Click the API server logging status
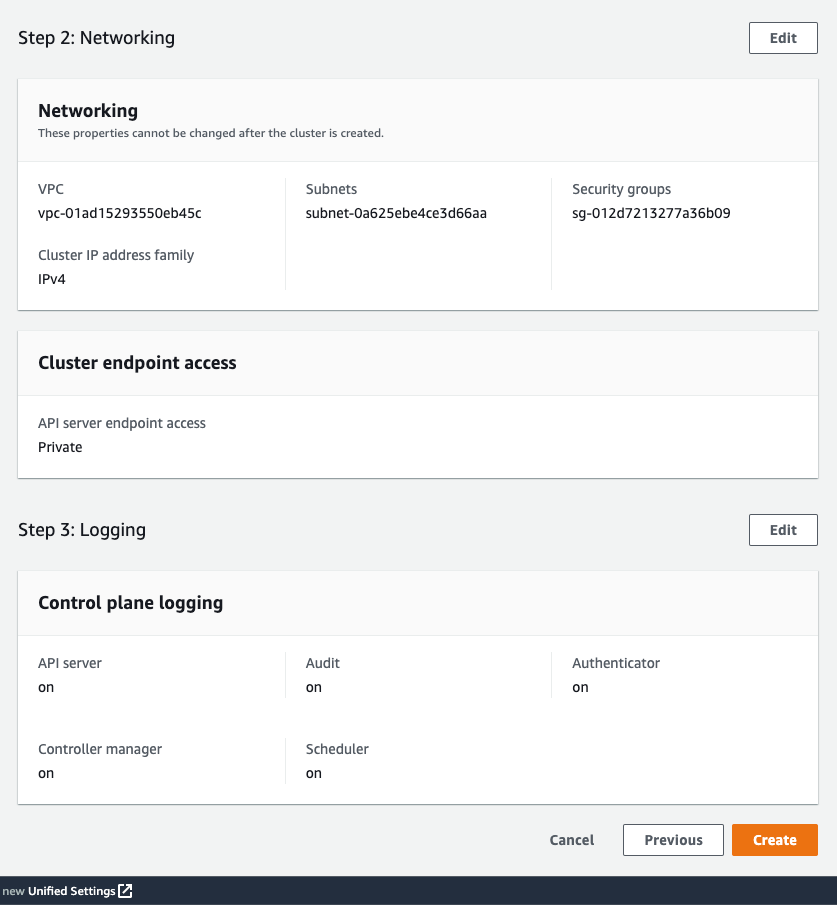Viewport: 837px width, 905px height. coord(46,687)
